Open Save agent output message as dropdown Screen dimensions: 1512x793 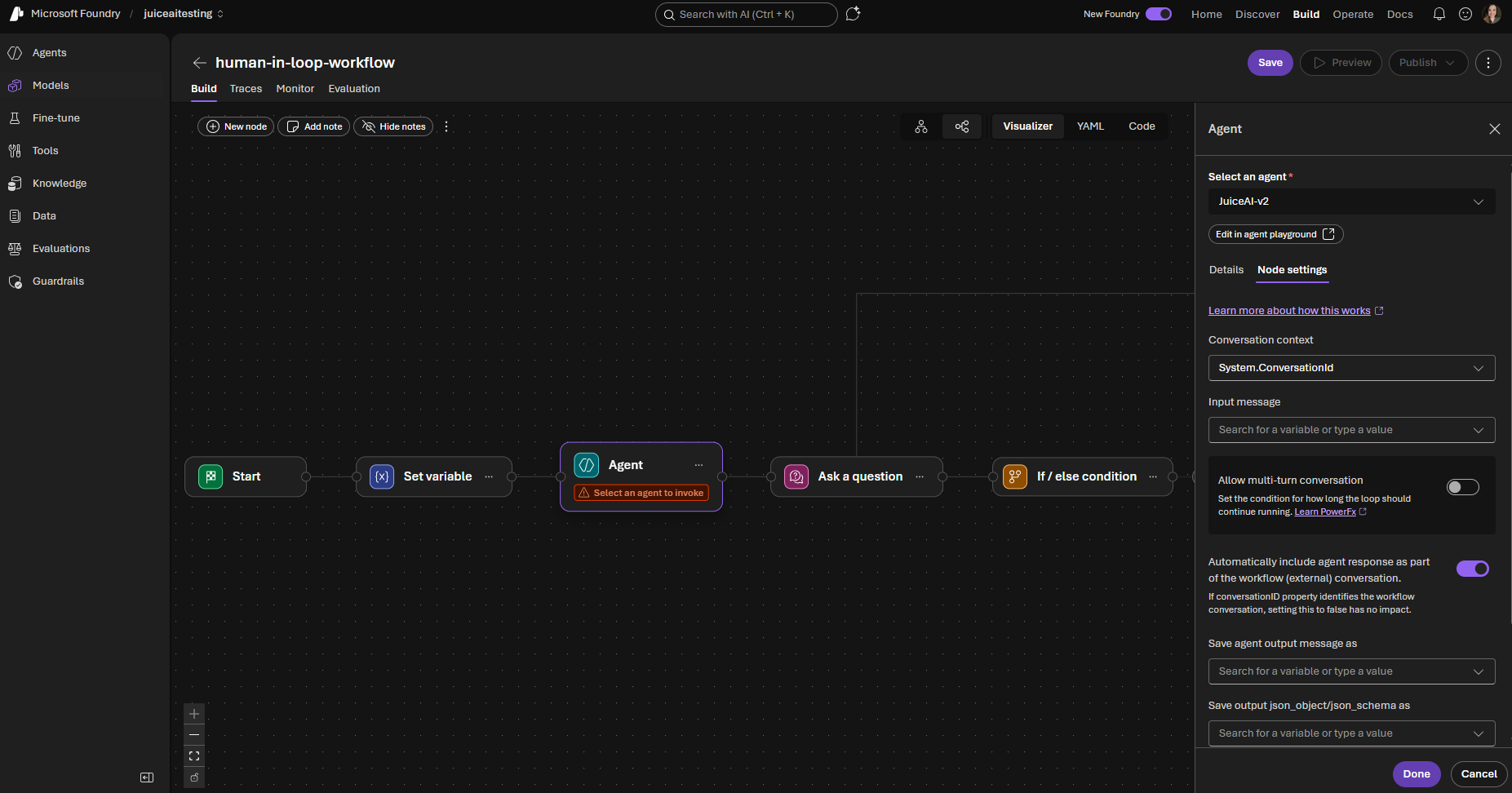click(x=1351, y=671)
